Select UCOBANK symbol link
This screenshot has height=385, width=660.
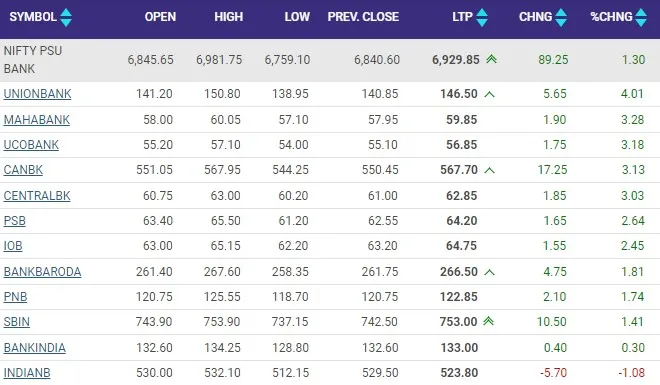pos(31,145)
